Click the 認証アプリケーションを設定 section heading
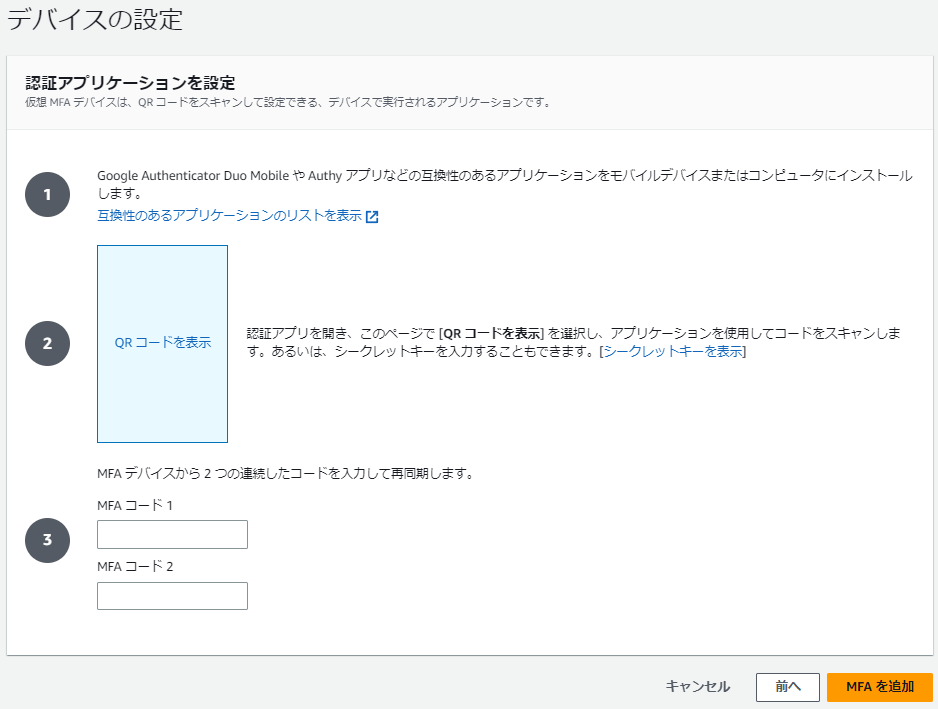Viewport: 938px width, 709px height. click(x=135, y=82)
